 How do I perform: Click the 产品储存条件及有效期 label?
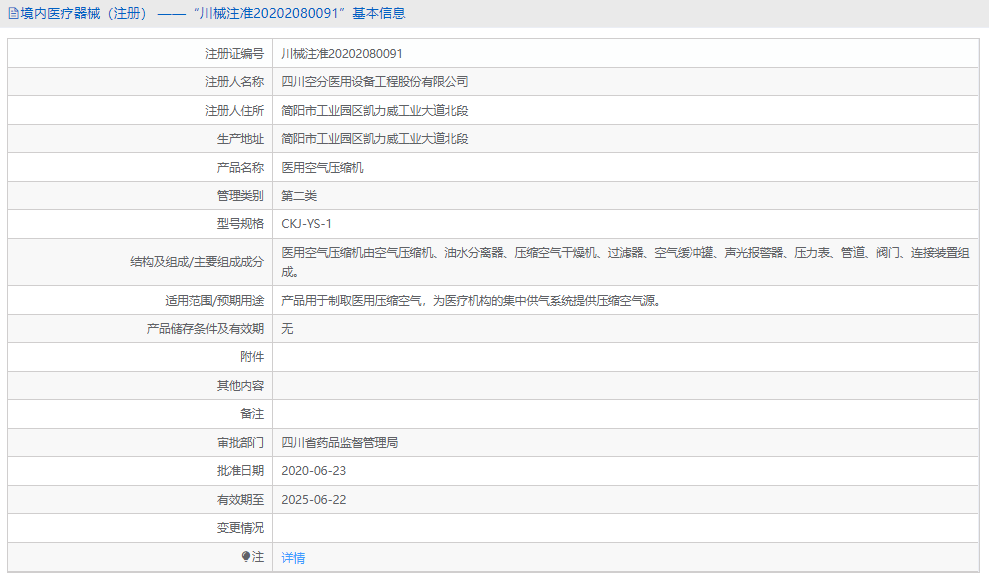(x=205, y=328)
